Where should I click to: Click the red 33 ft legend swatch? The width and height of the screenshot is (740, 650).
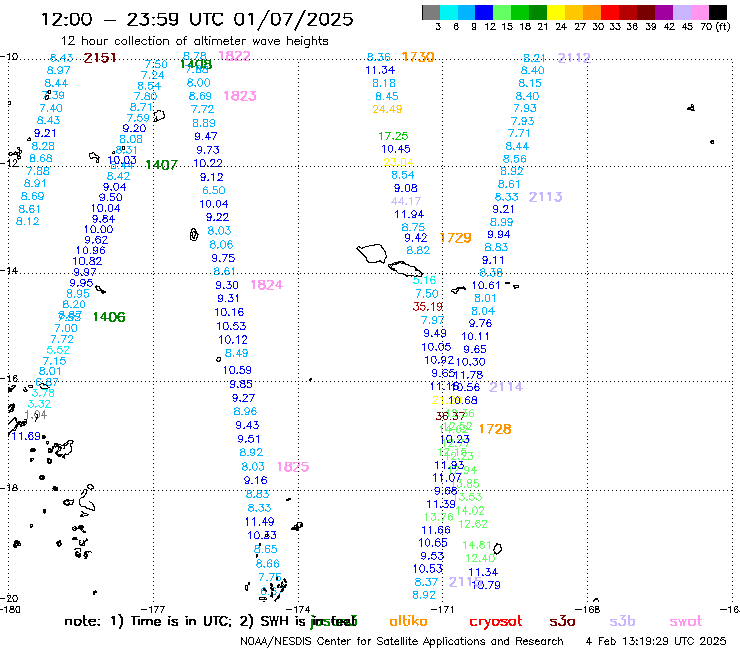click(609, 12)
